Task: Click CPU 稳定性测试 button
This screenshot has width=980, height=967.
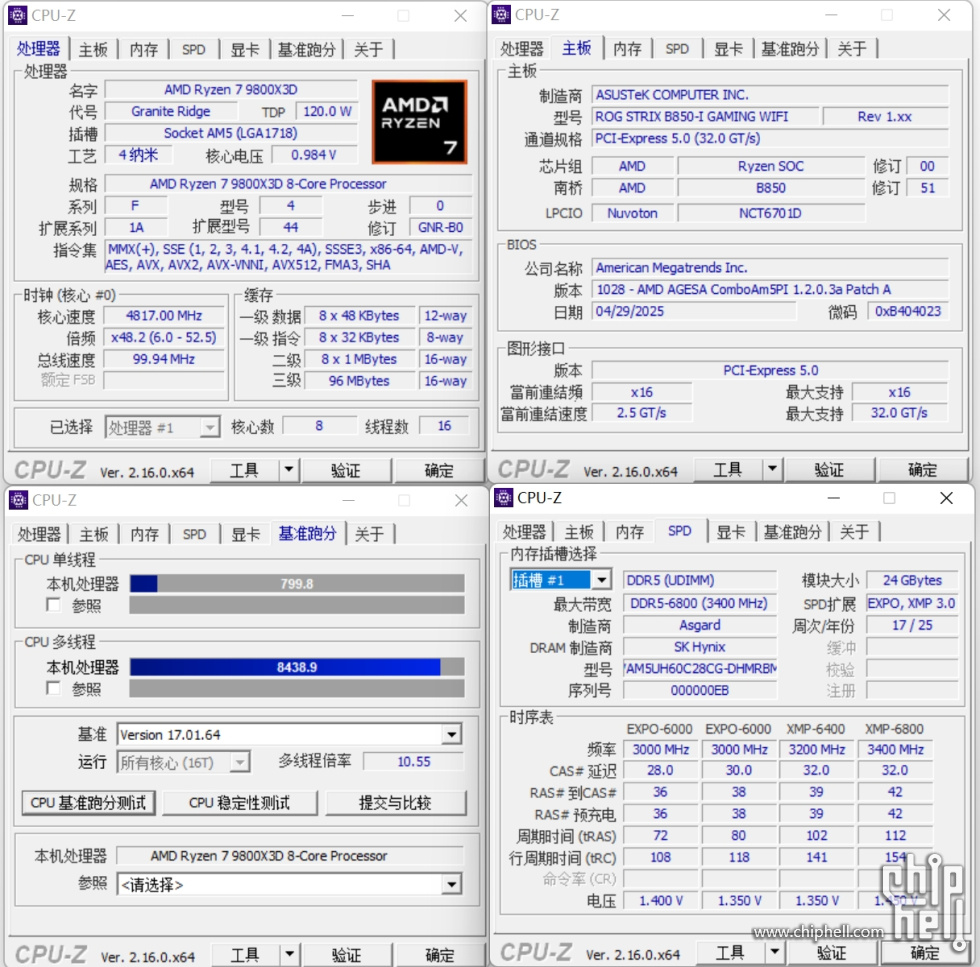Action: pyautogui.click(x=239, y=803)
